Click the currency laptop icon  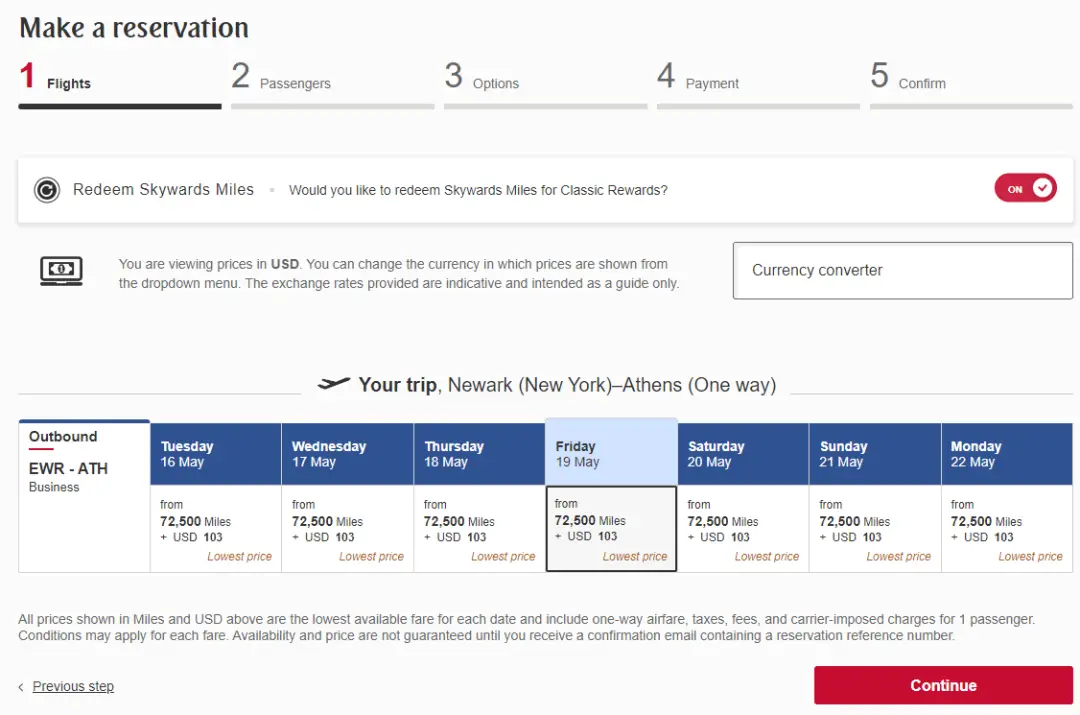coord(61,271)
